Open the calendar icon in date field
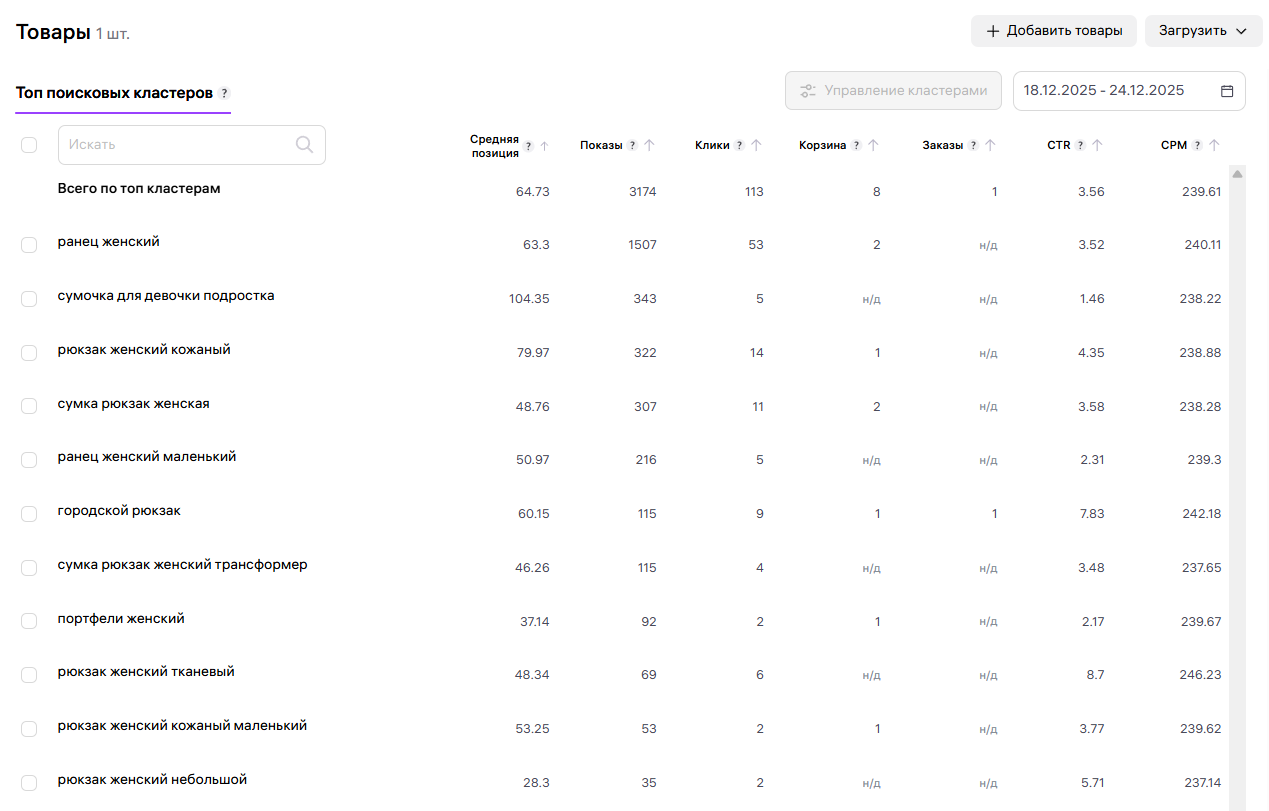1269x811 pixels. pyautogui.click(x=1227, y=91)
